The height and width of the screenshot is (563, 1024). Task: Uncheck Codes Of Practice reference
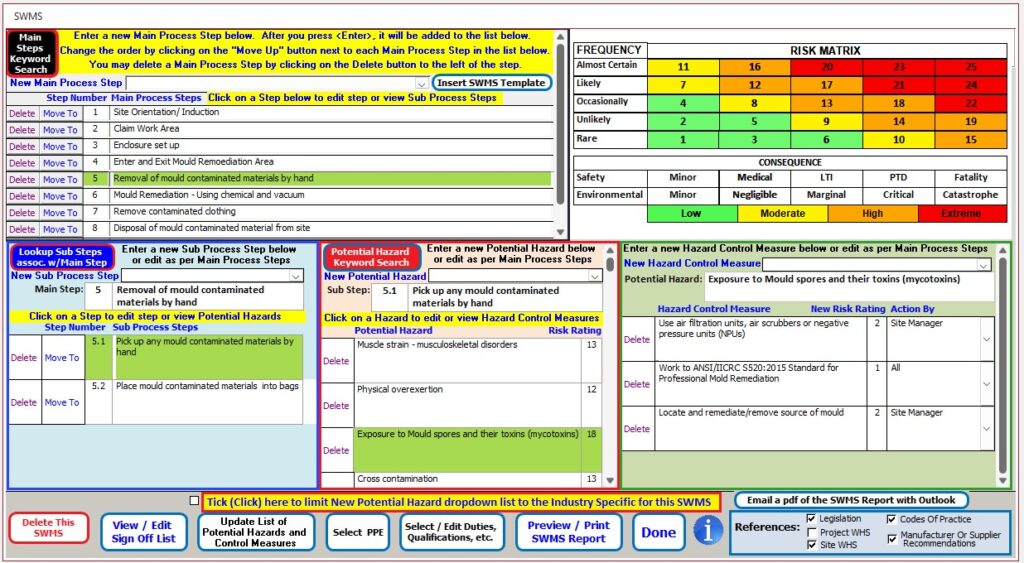[x=891, y=519]
